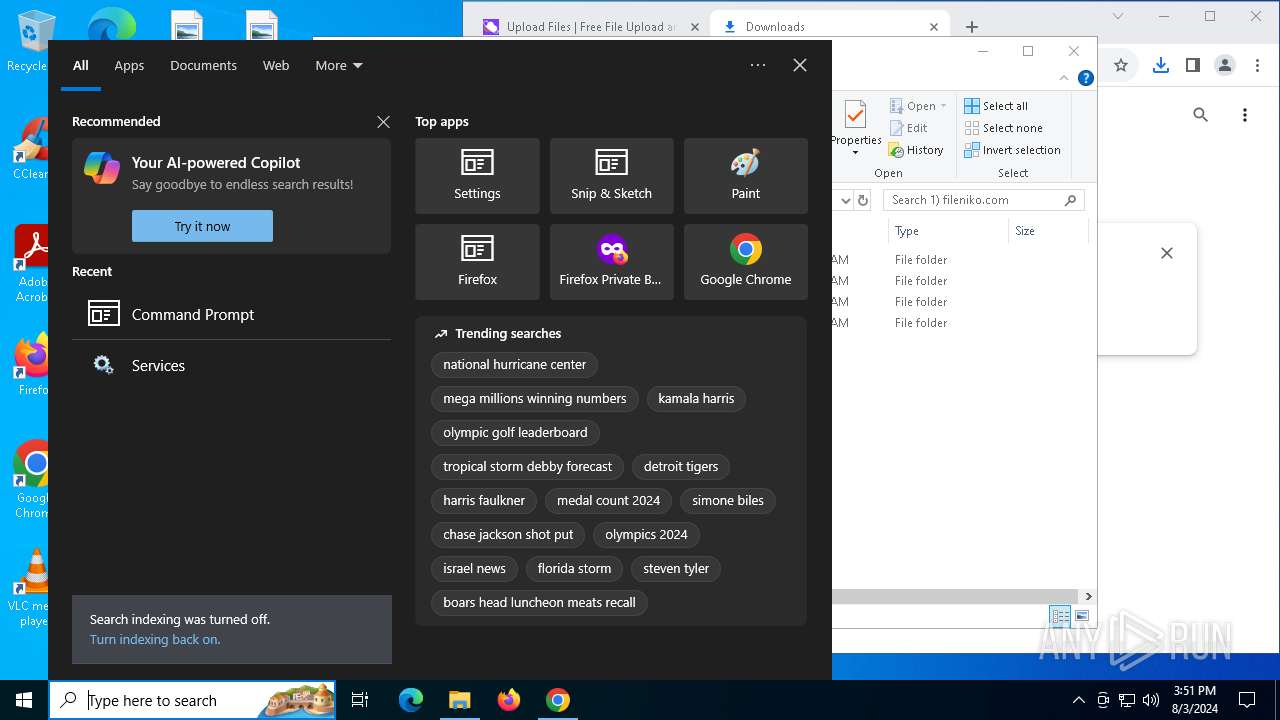The width and height of the screenshot is (1280, 720).
Task: Switch to Web search tab
Action: [x=276, y=65]
